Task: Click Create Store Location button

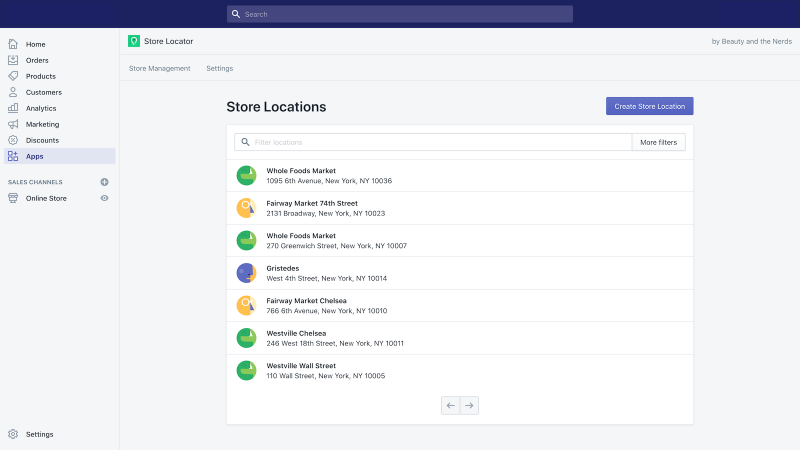Action: click(649, 106)
